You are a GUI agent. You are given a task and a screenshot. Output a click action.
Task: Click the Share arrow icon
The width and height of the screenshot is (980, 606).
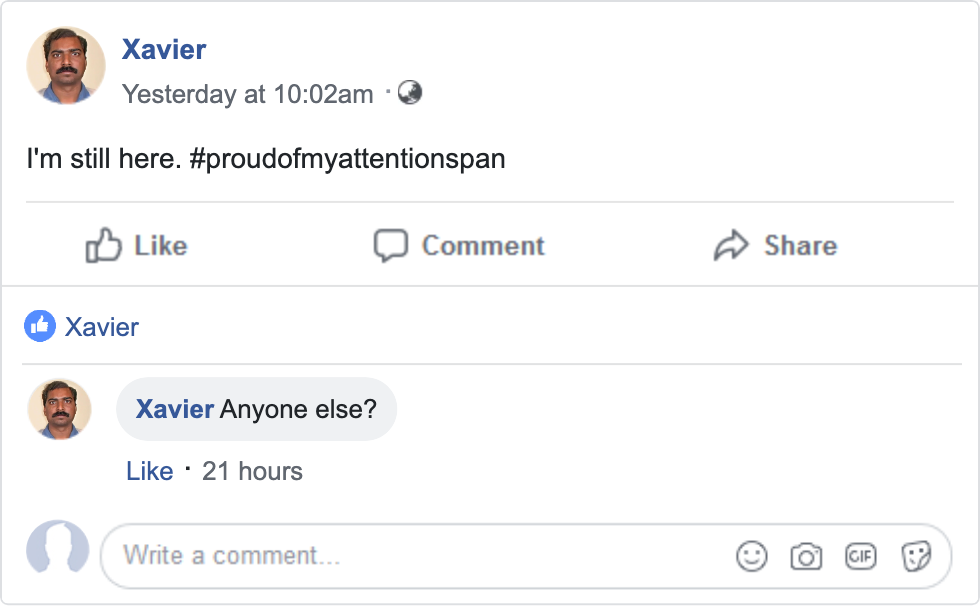tap(731, 245)
